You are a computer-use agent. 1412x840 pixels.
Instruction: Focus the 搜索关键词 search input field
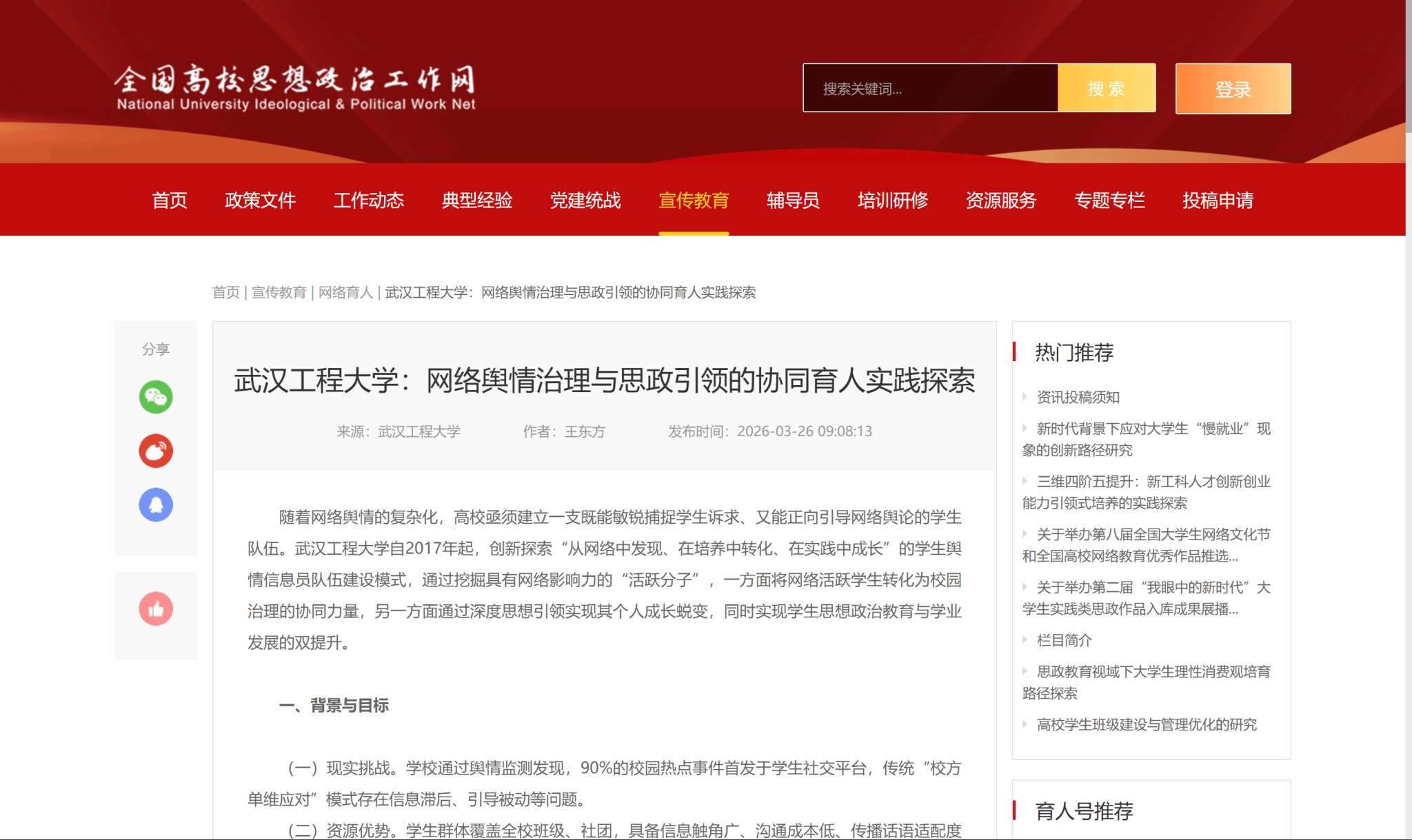(930, 88)
